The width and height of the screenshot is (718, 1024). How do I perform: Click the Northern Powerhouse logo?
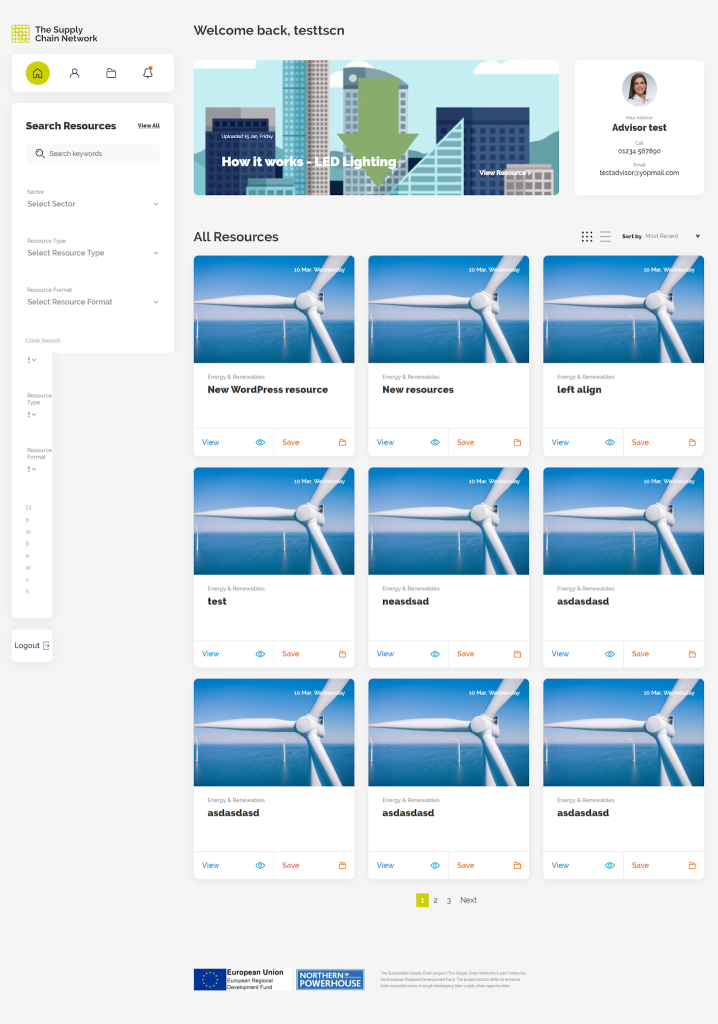pyautogui.click(x=331, y=980)
